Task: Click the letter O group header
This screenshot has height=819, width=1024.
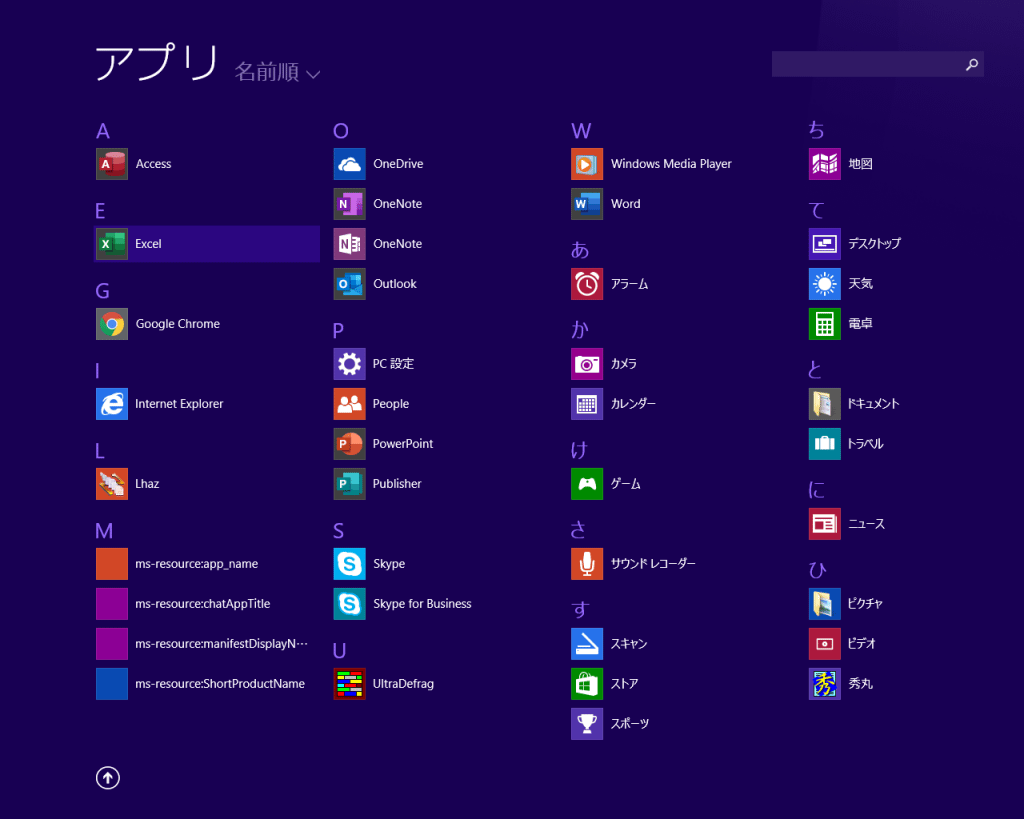Action: tap(341, 131)
